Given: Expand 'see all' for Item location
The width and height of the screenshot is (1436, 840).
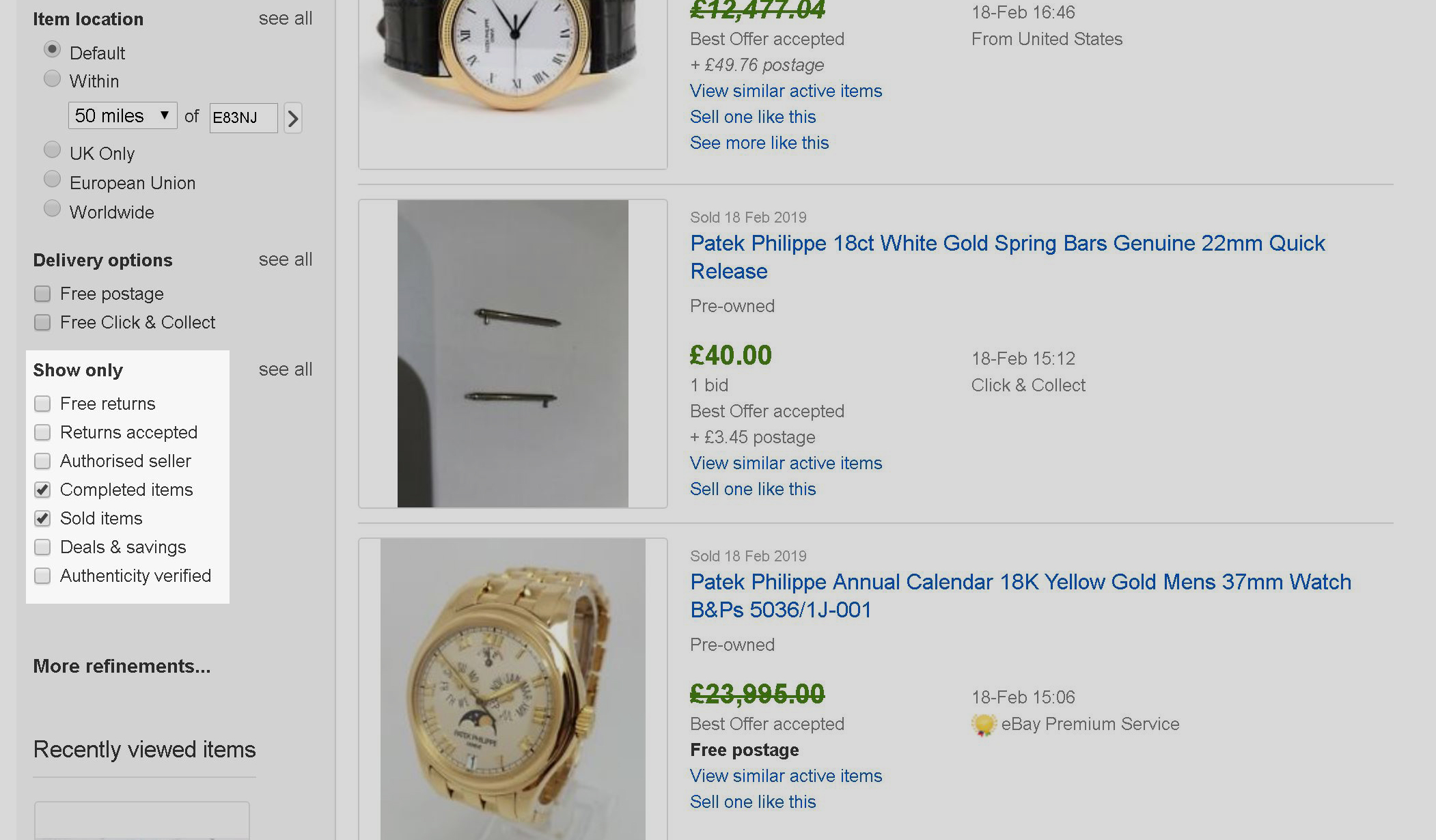Looking at the screenshot, I should (285, 18).
